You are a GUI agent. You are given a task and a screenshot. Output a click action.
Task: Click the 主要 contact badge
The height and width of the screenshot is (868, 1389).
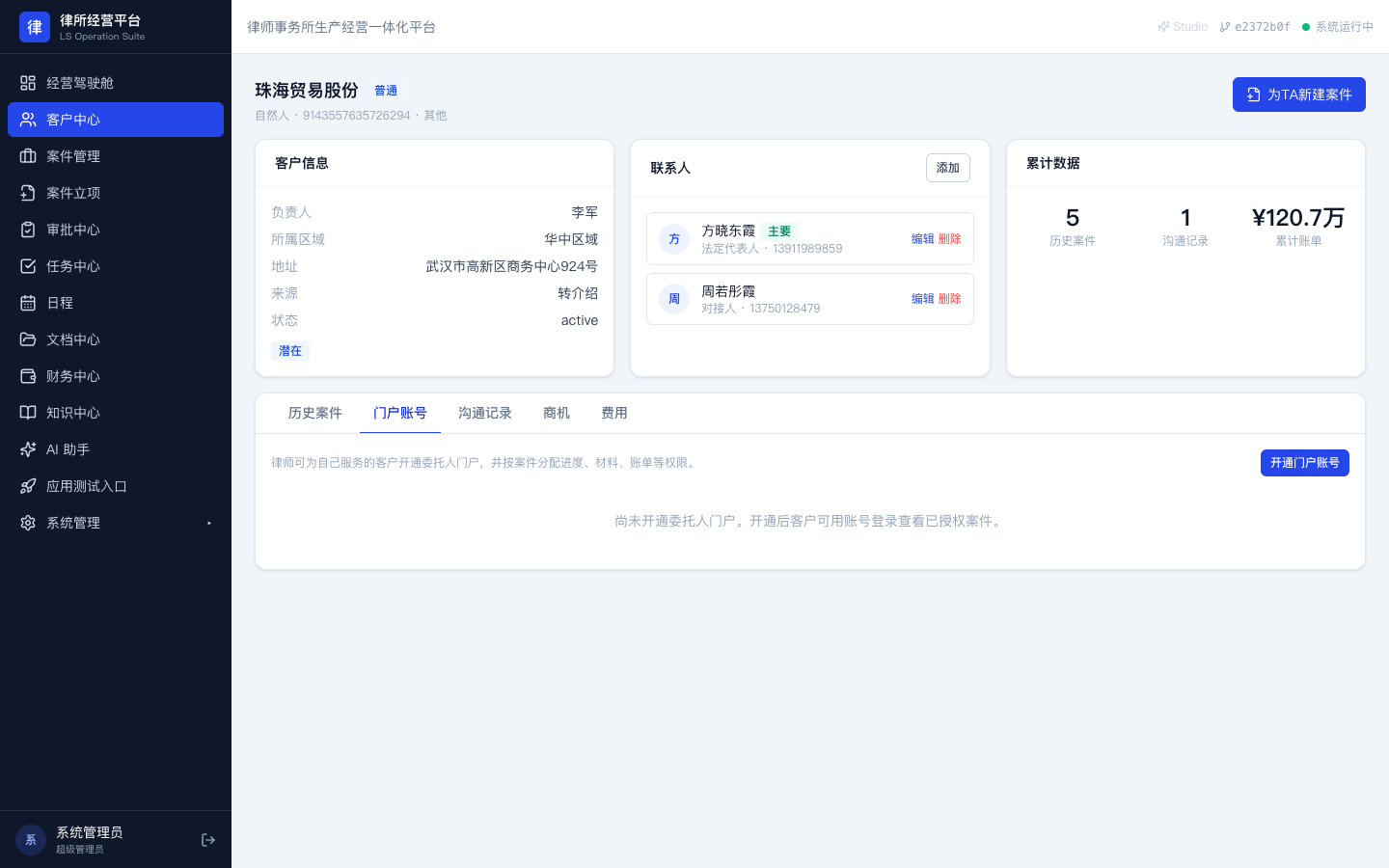[779, 231]
